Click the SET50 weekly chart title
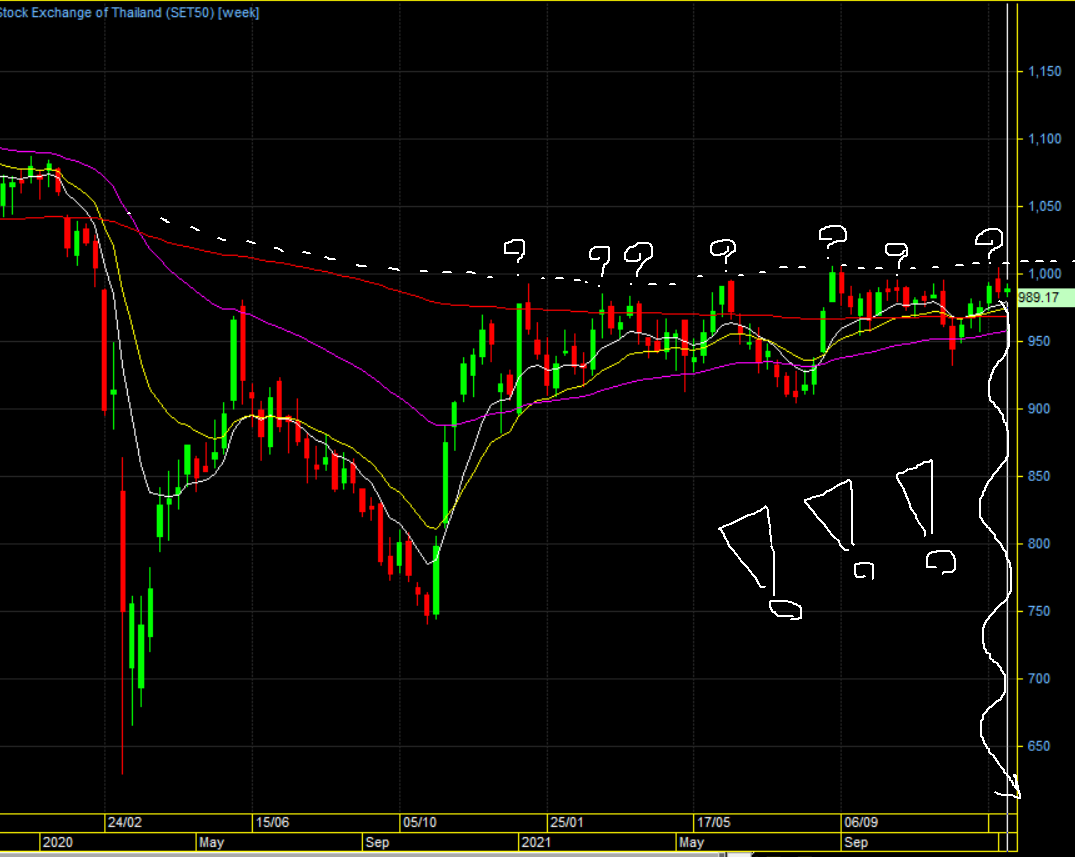 point(129,12)
